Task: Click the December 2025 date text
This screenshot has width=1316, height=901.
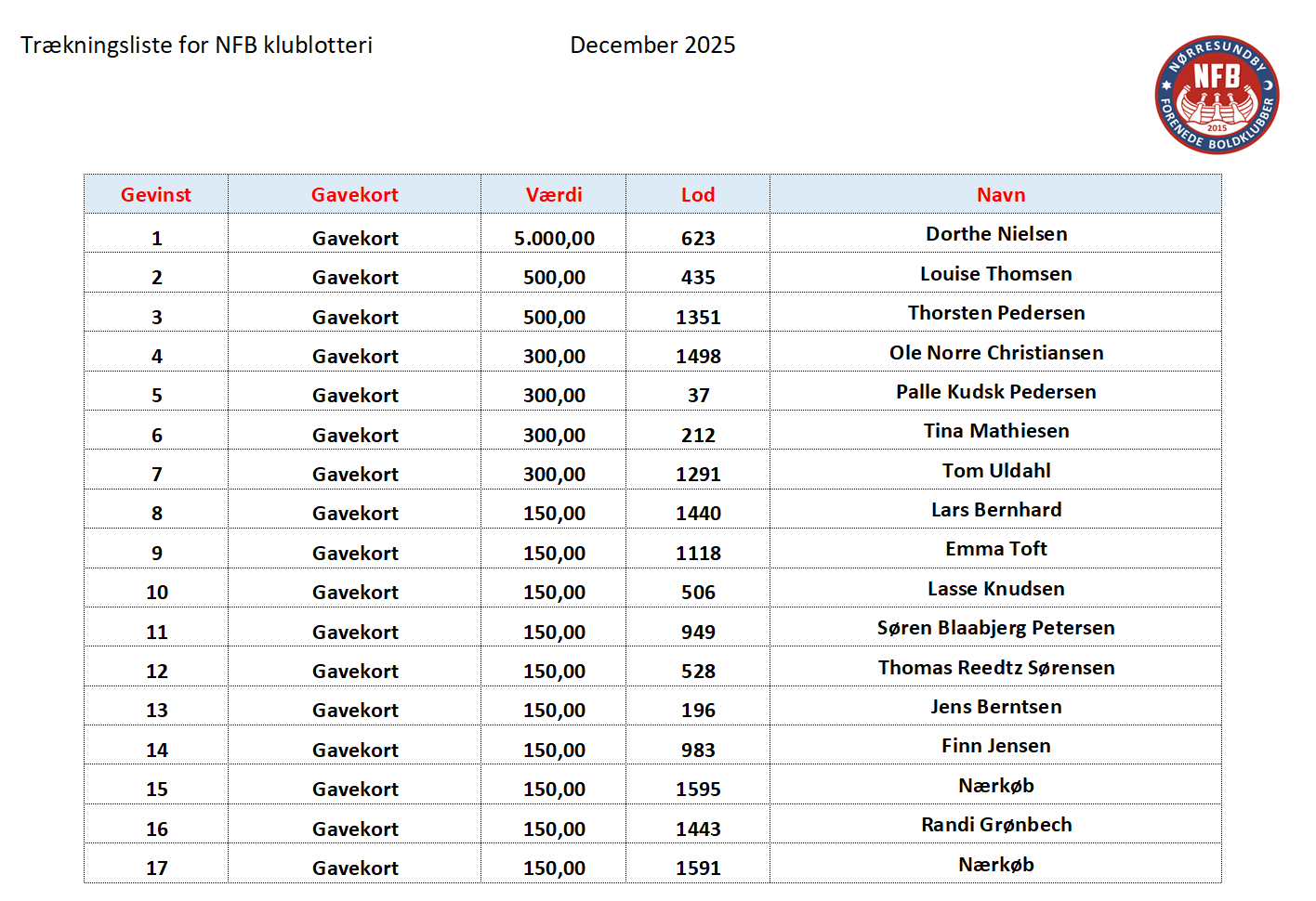Action: click(652, 46)
